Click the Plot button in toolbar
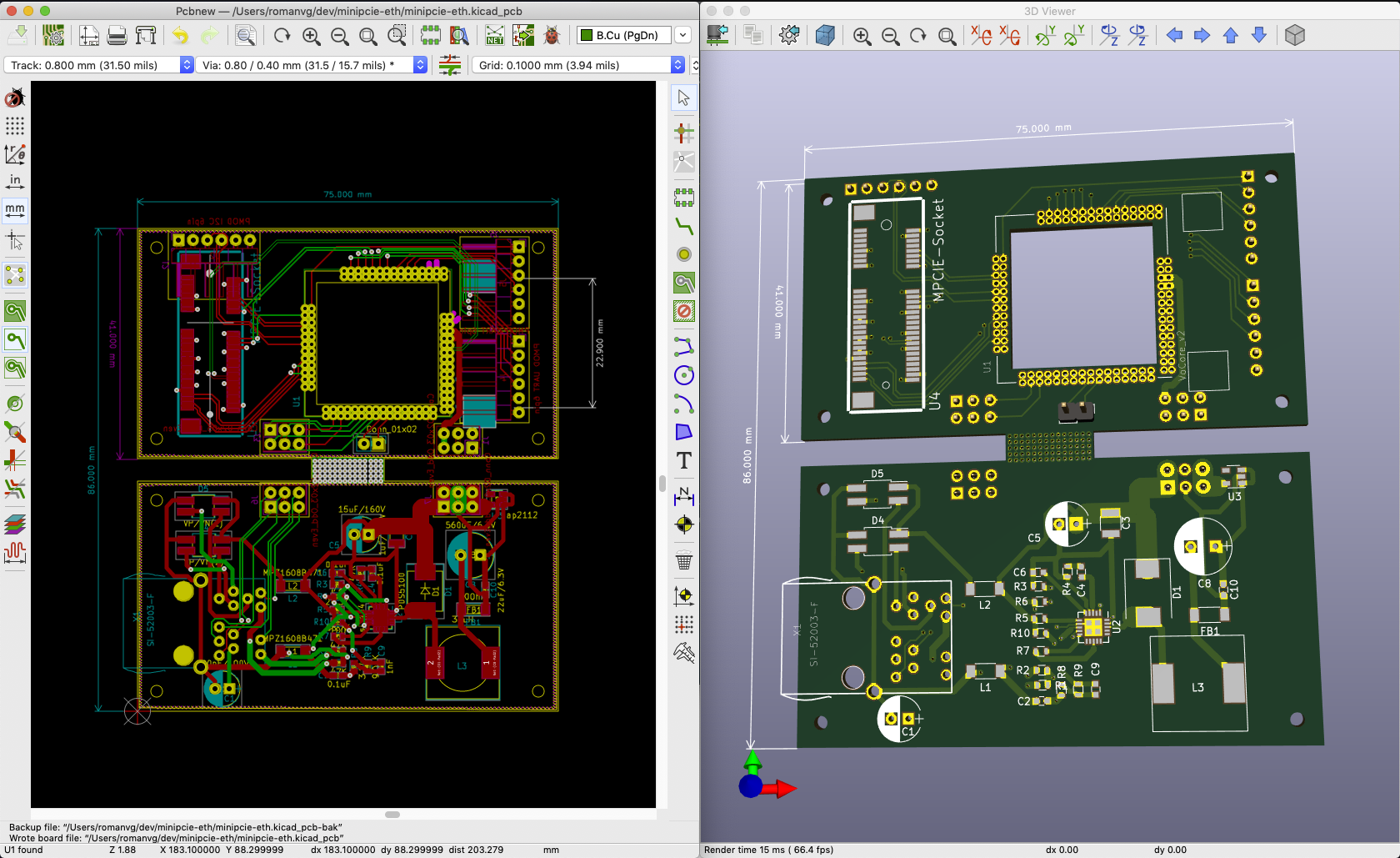Screen dimensions: 1400x858 pyautogui.click(x=146, y=35)
